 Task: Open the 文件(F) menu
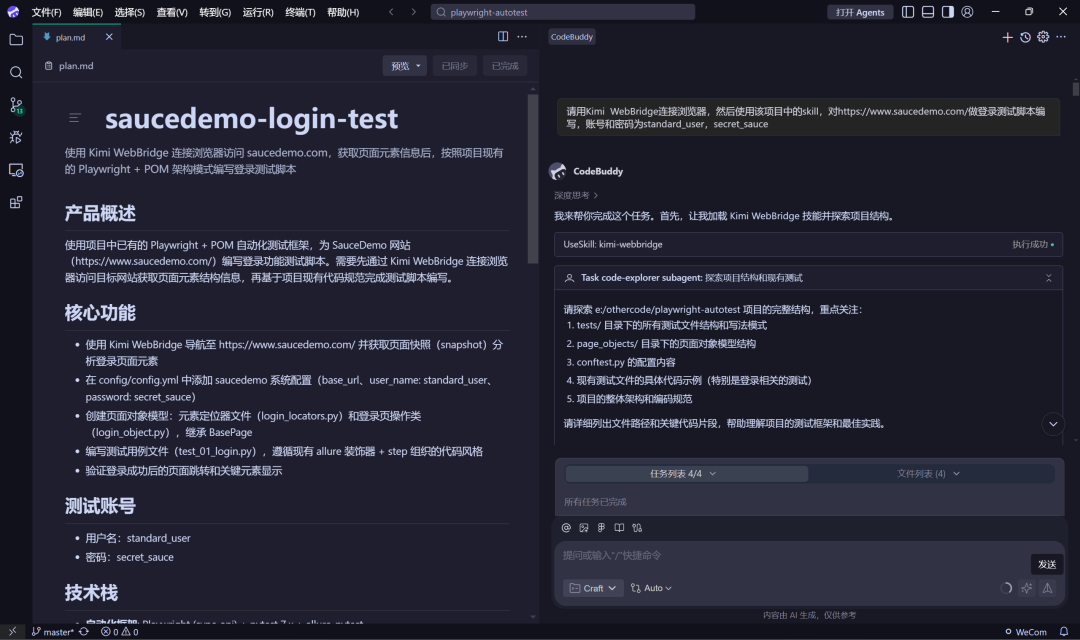[46, 12]
